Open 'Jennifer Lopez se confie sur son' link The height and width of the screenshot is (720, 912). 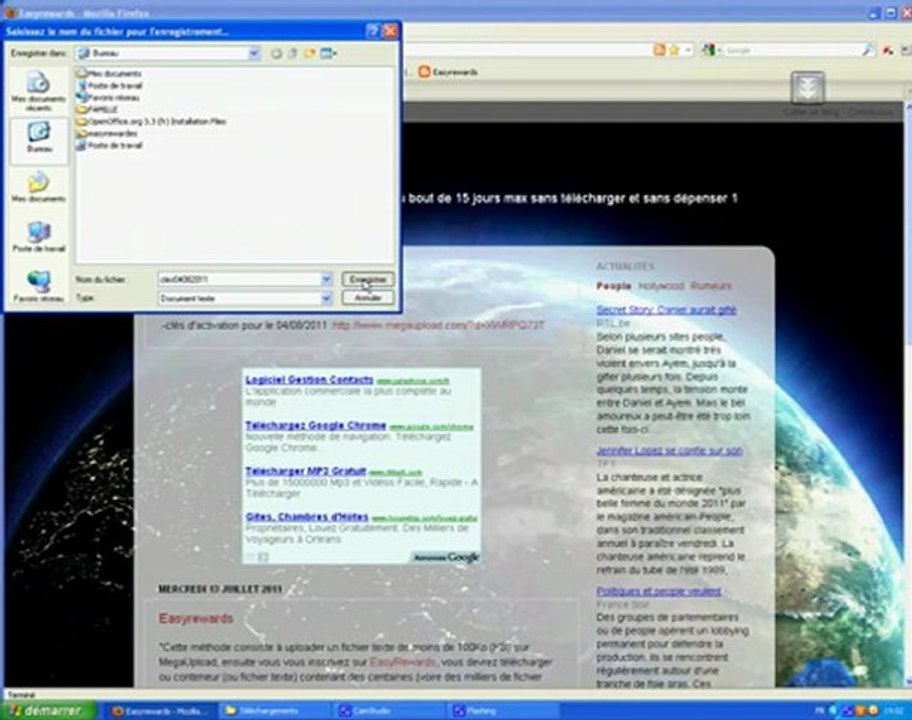click(x=669, y=451)
